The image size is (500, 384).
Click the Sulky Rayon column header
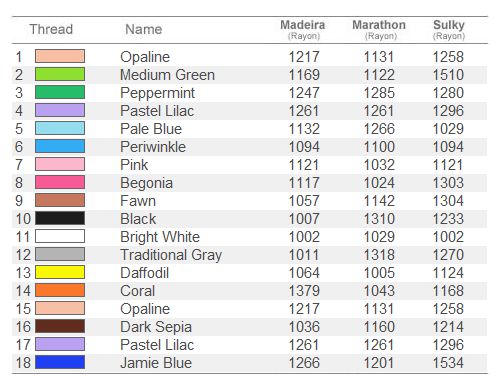[449, 29]
